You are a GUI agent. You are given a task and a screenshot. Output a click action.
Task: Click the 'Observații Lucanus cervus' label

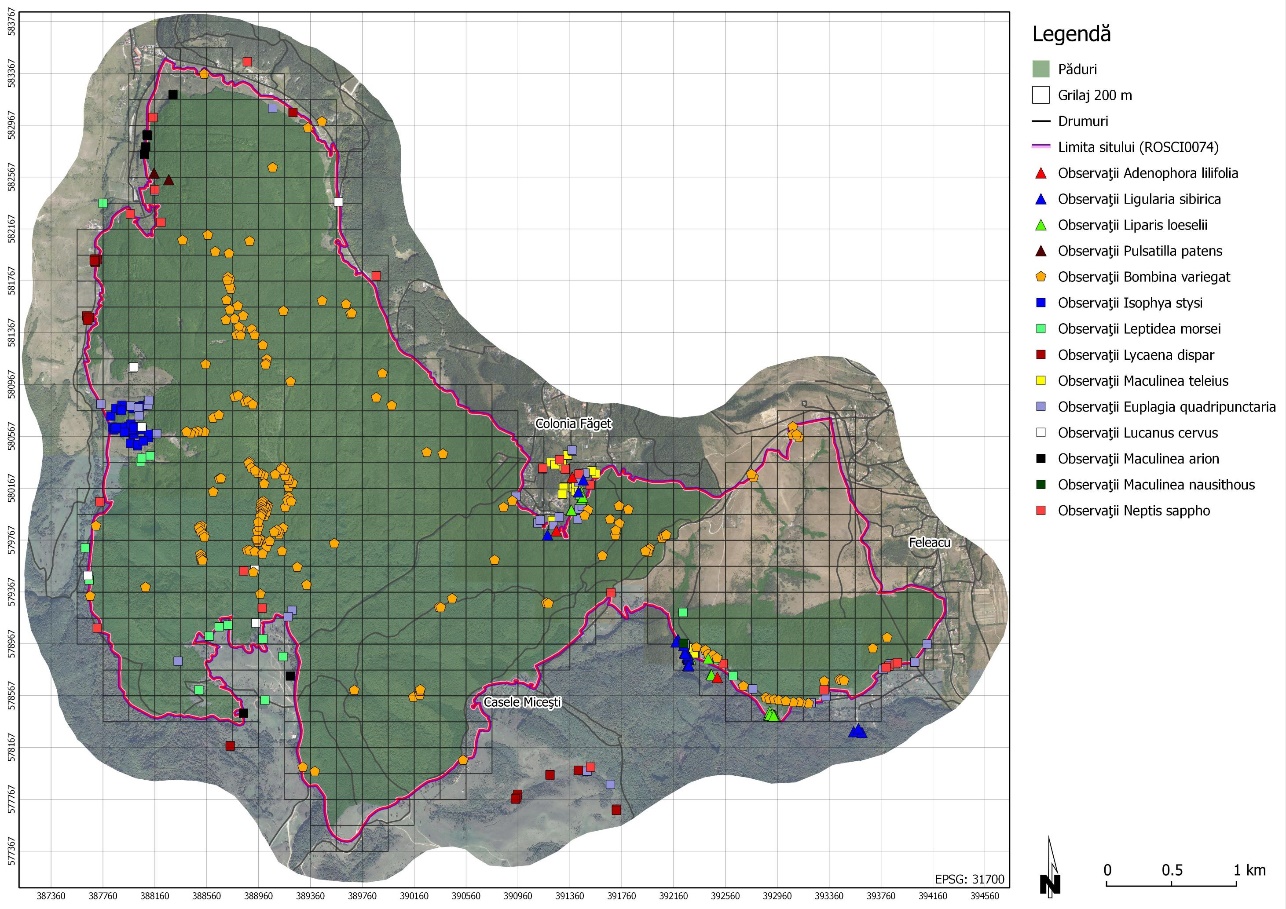coord(1138,433)
